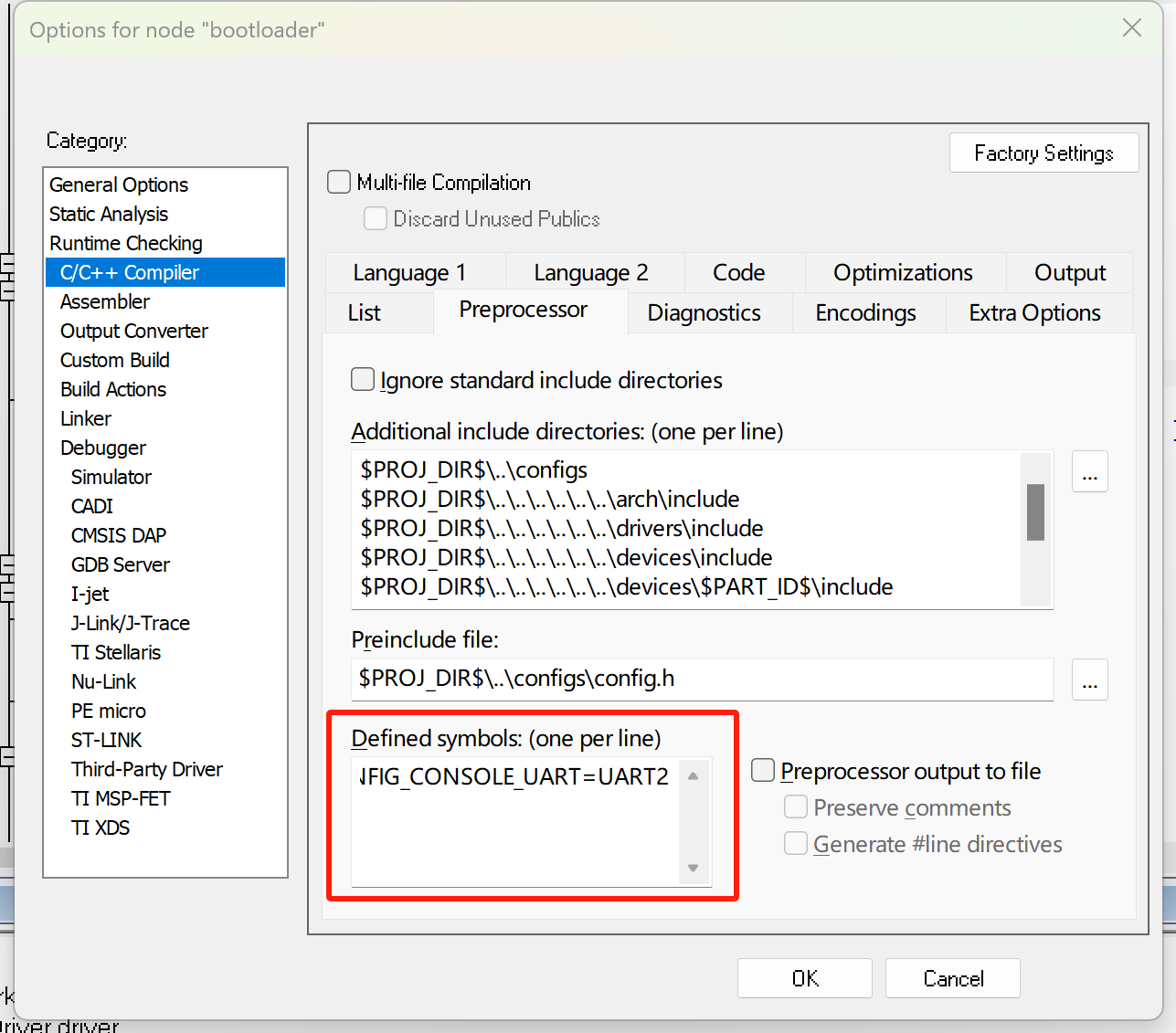Check Ignore standard include directories
1176x1033 pixels.
point(363,380)
